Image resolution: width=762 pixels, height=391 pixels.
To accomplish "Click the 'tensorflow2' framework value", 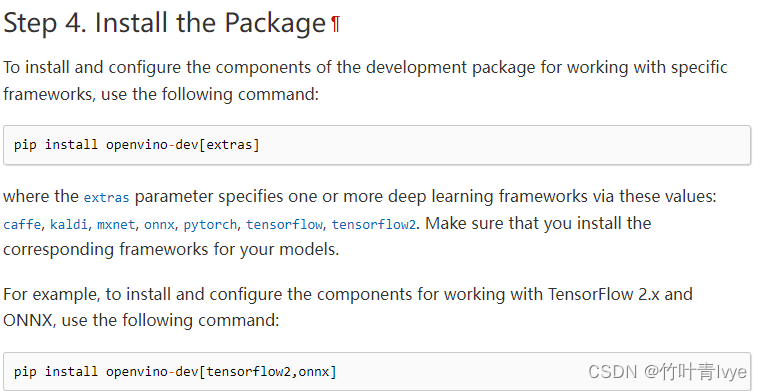I will (x=374, y=224).
